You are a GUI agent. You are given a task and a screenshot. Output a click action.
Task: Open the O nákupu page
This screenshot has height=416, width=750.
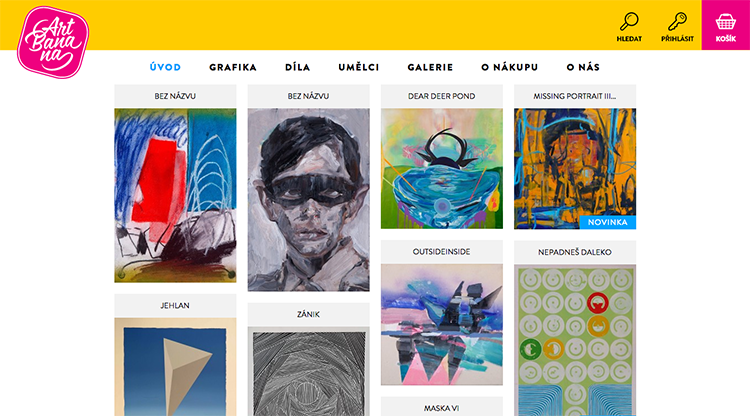point(510,67)
